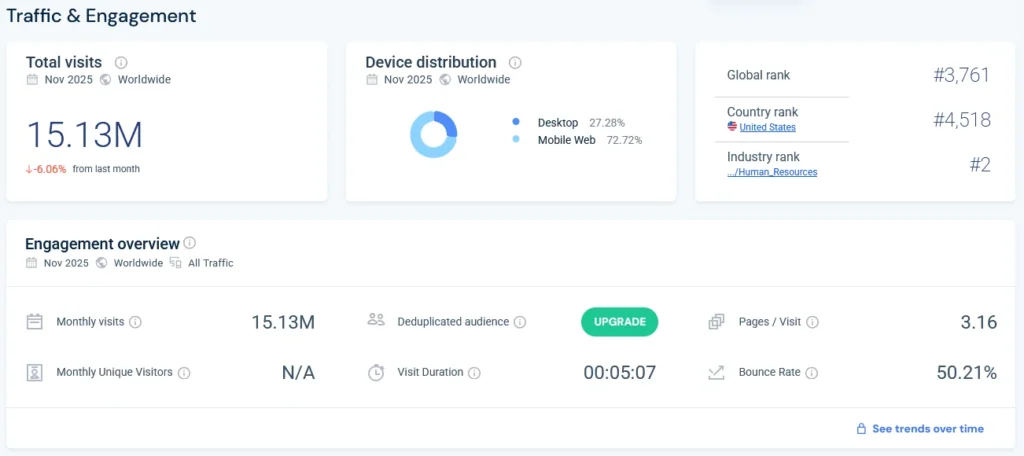Click the lock icon beside See trends
The width and height of the screenshot is (1024, 456).
861,429
